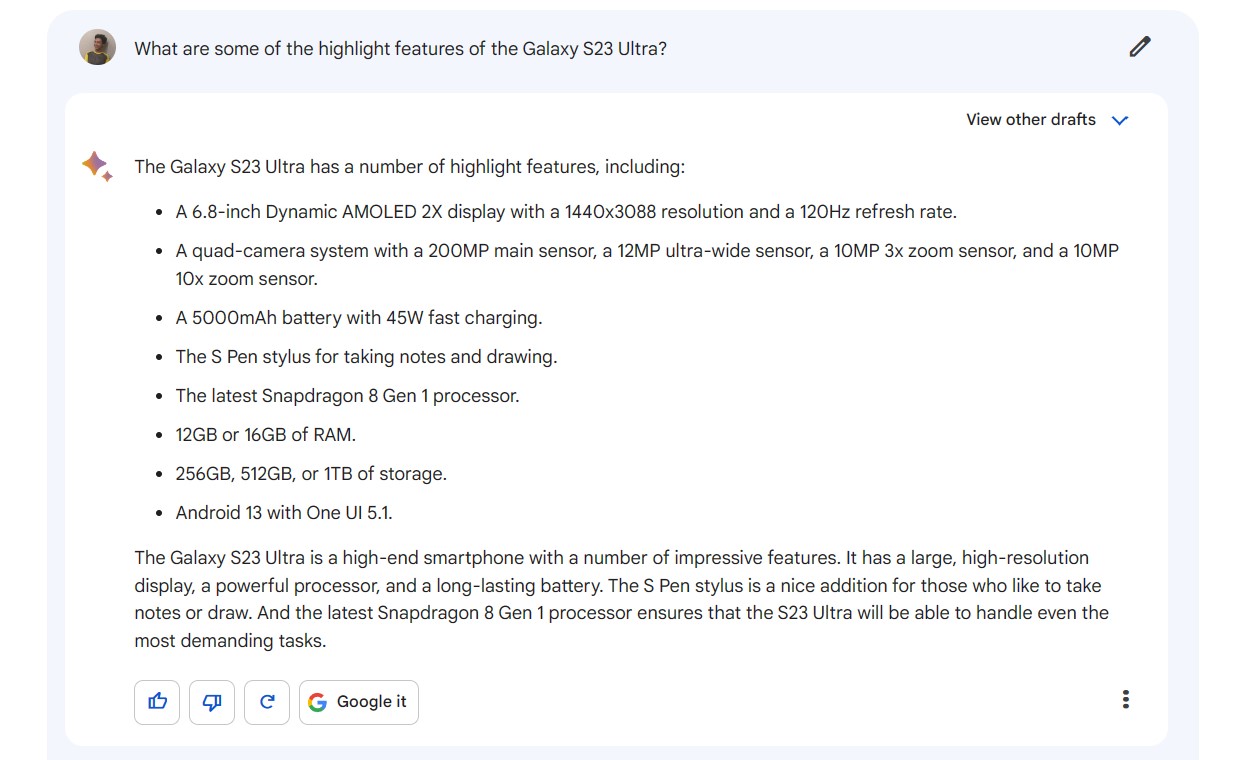1238x760 pixels.
Task: Click the 5000mAh battery bullet line
Action: (358, 318)
